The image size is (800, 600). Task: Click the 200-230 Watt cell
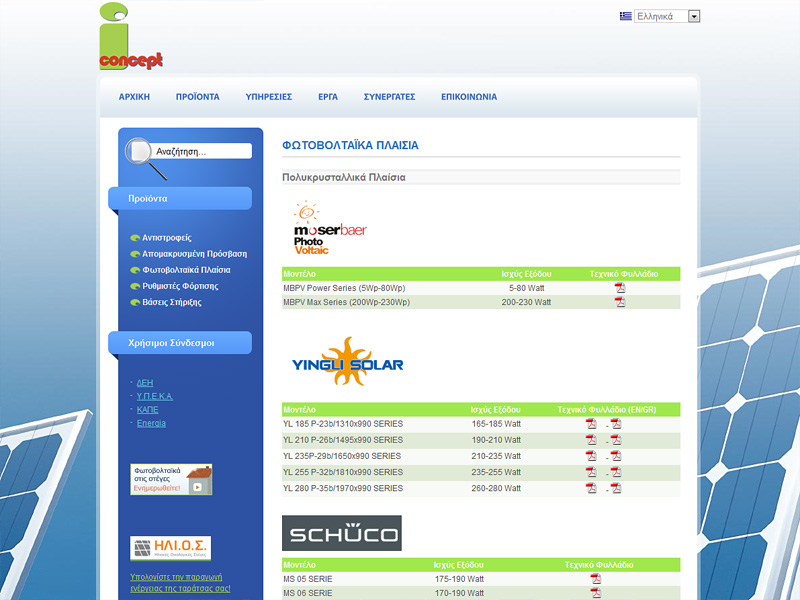point(526,303)
